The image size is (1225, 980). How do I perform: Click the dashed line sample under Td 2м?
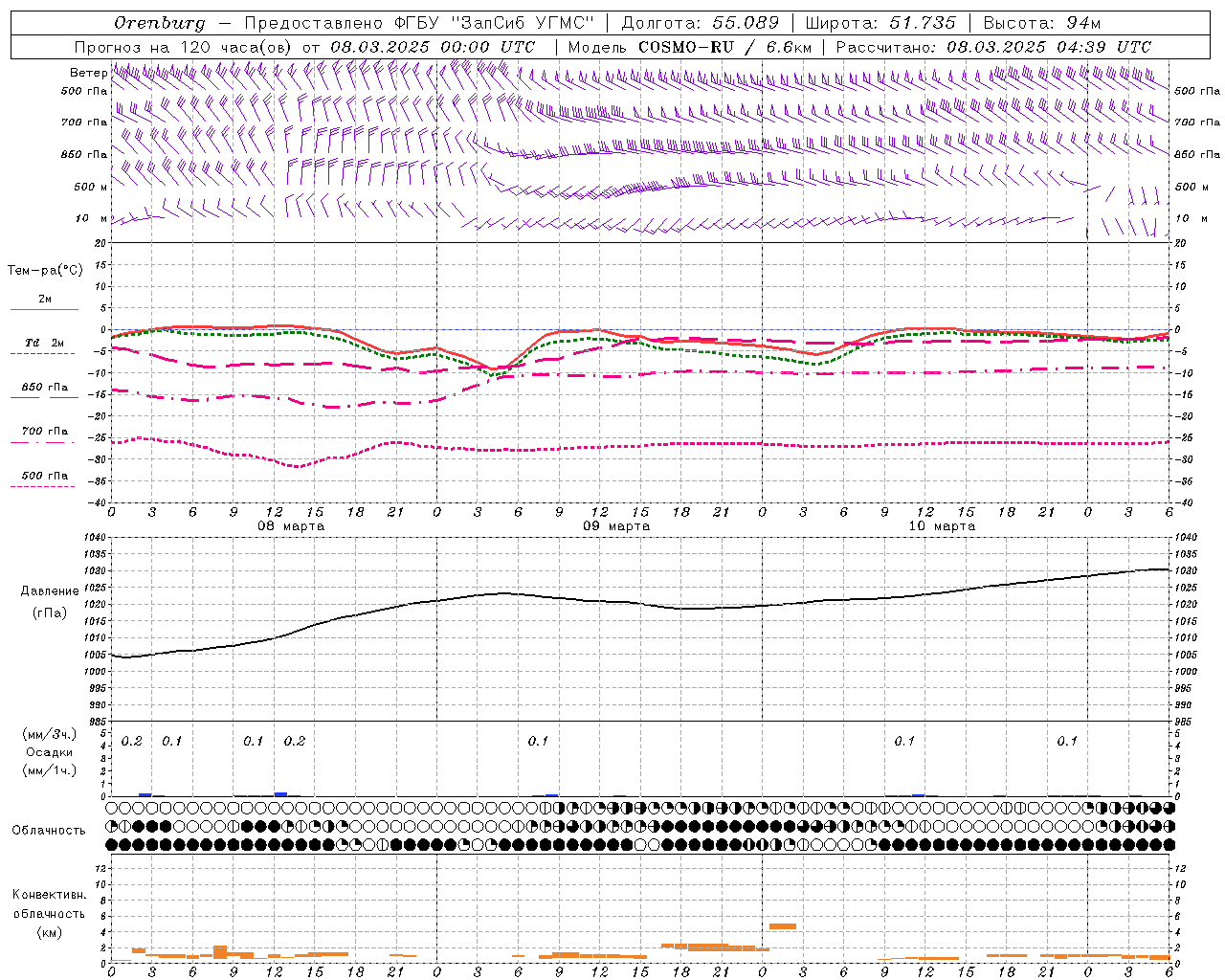click(43, 354)
